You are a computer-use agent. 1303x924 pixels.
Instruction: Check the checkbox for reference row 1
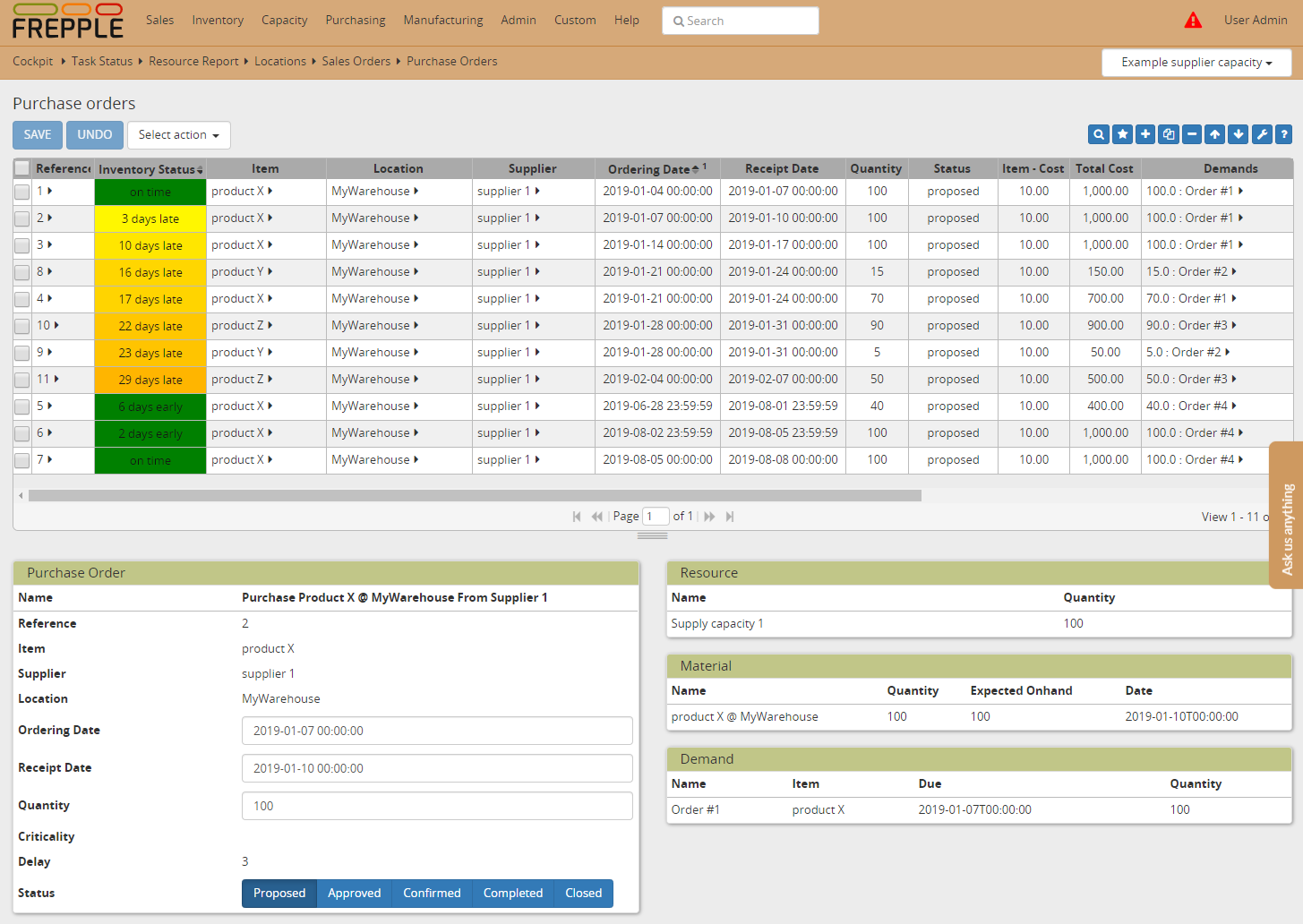21,191
